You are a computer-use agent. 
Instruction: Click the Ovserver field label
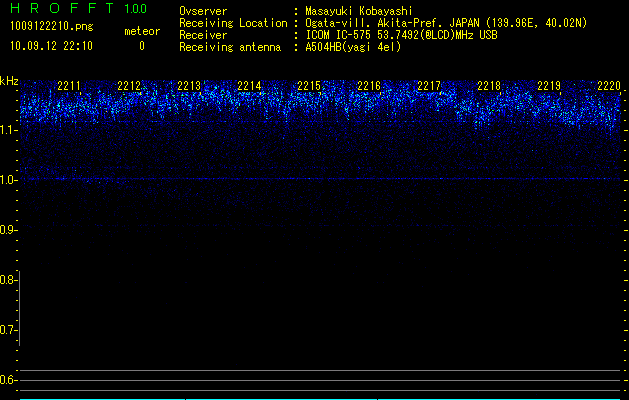(203, 11)
